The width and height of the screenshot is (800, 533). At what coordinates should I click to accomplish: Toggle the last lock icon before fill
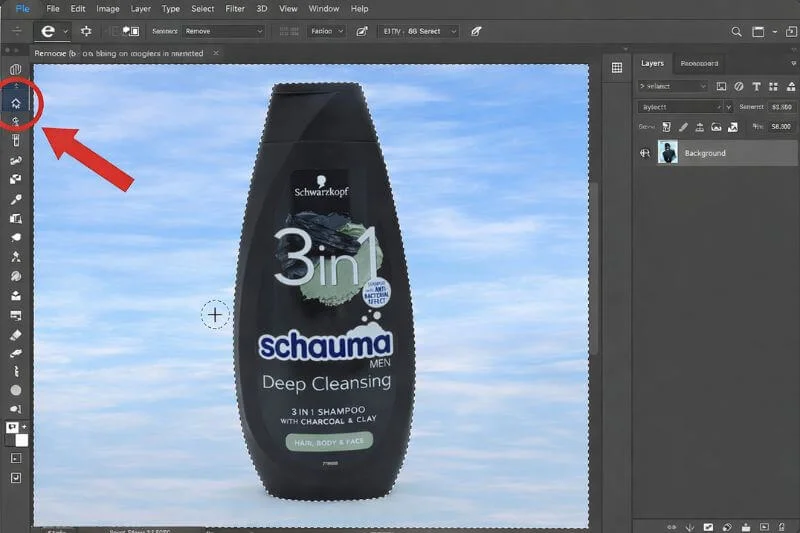[733, 127]
